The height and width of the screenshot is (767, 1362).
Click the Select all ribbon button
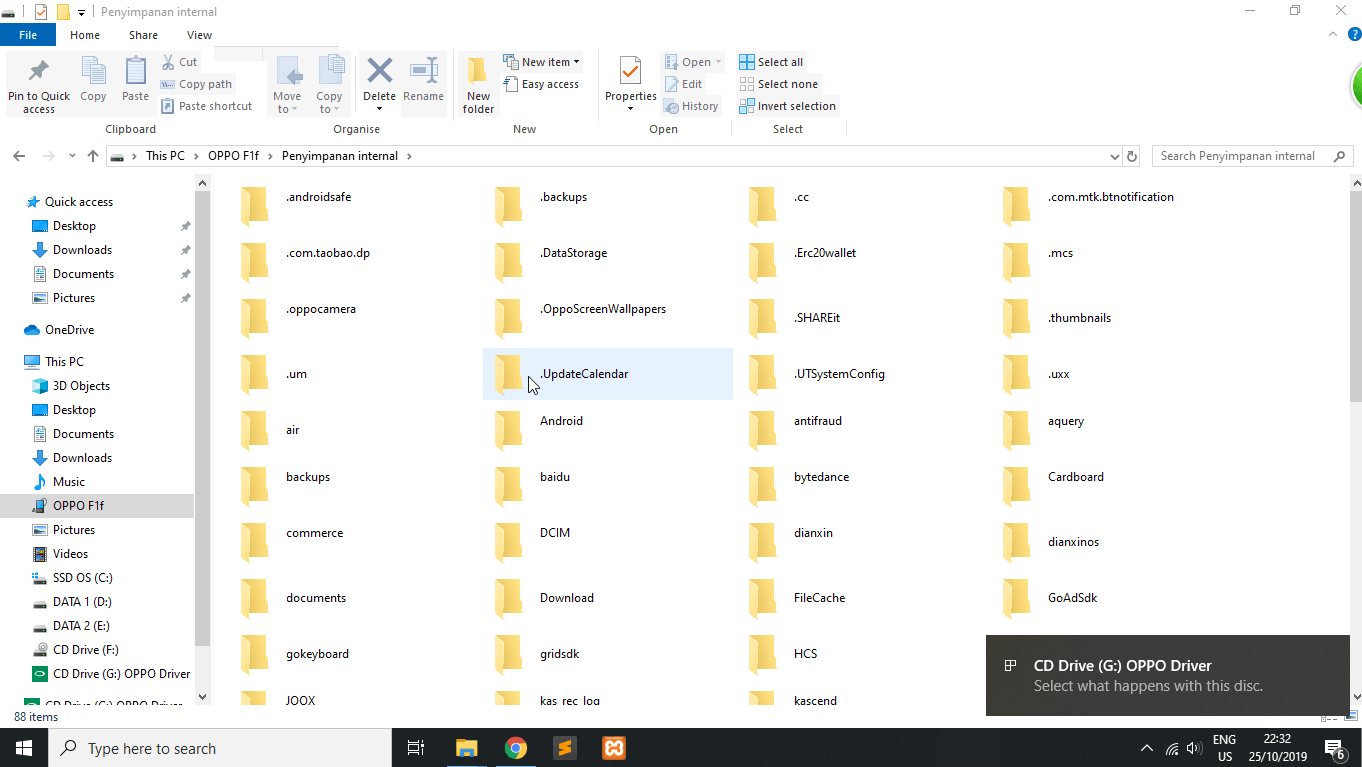click(771, 62)
